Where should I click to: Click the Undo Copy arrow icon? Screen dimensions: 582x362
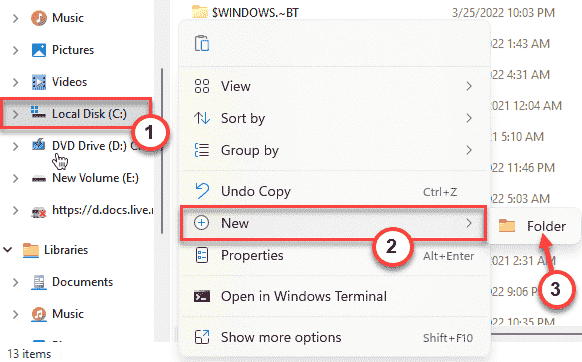click(x=202, y=191)
